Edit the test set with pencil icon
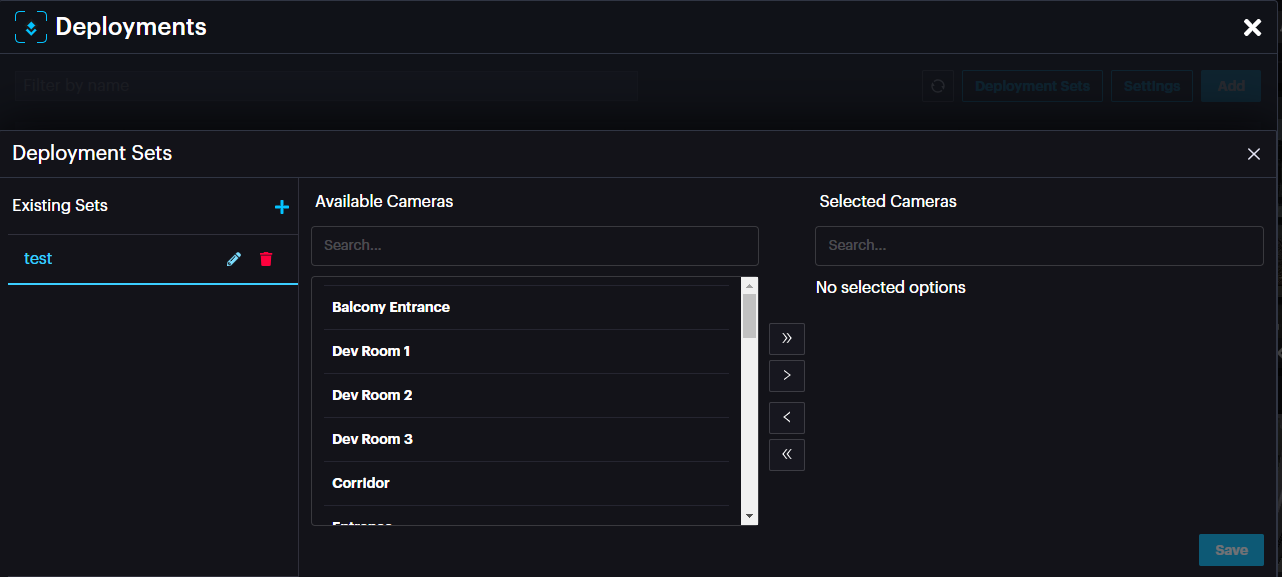 (x=234, y=259)
